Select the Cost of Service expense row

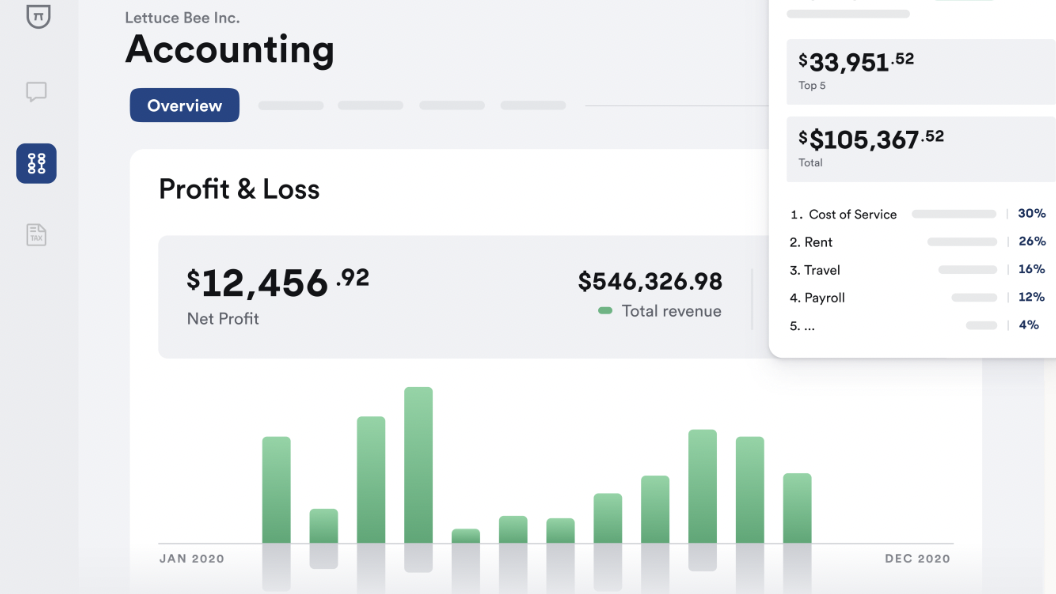pyautogui.click(x=852, y=214)
